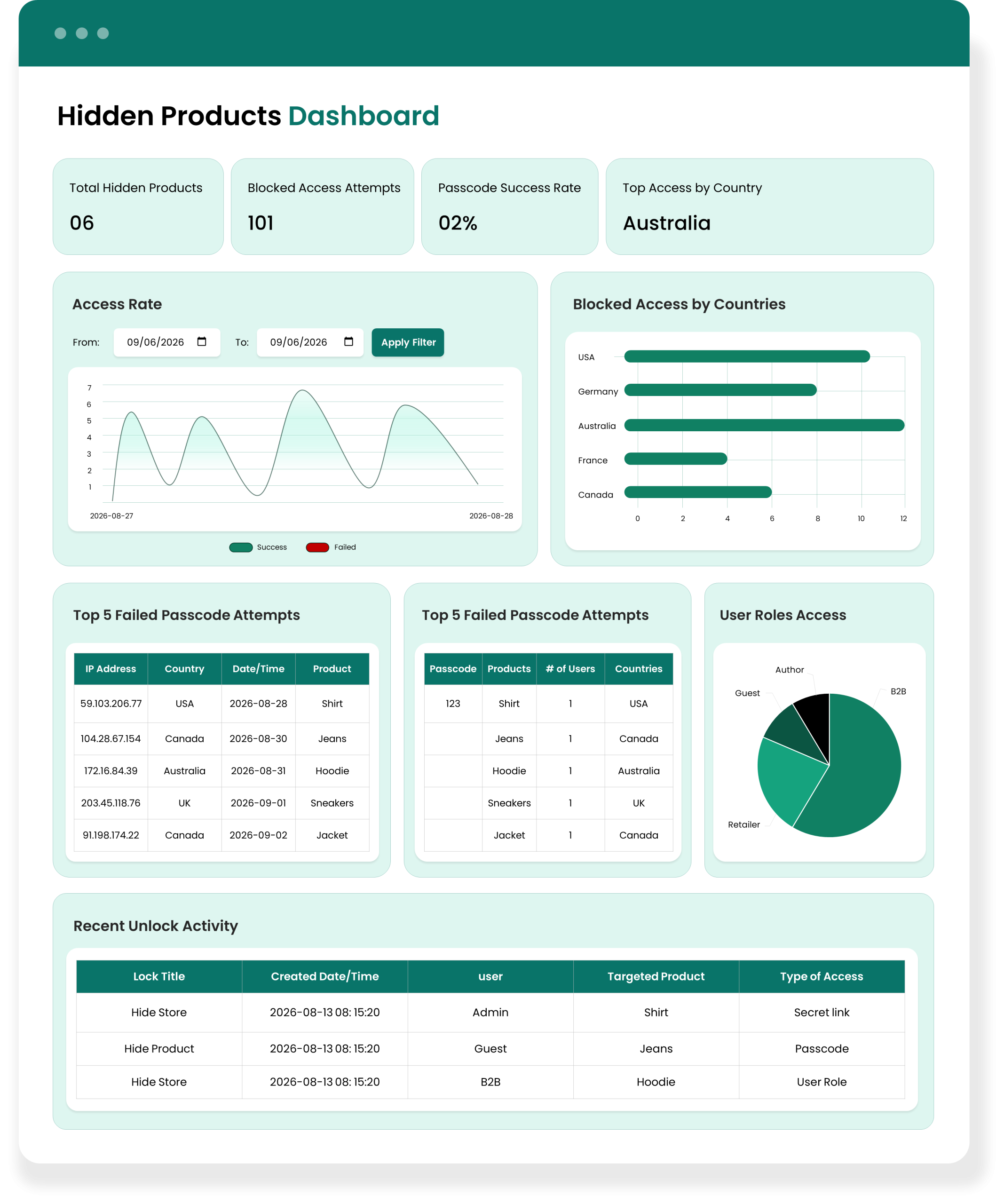
Task: Click the Type of Access column header
Action: tap(822, 976)
